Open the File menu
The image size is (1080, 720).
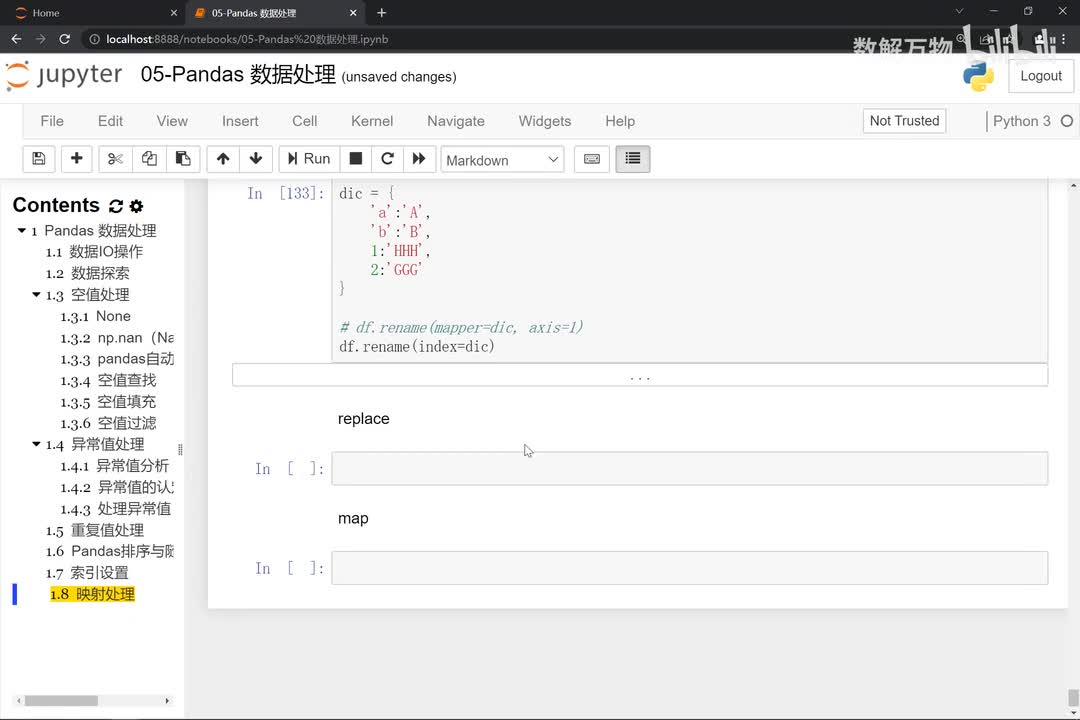coord(52,121)
